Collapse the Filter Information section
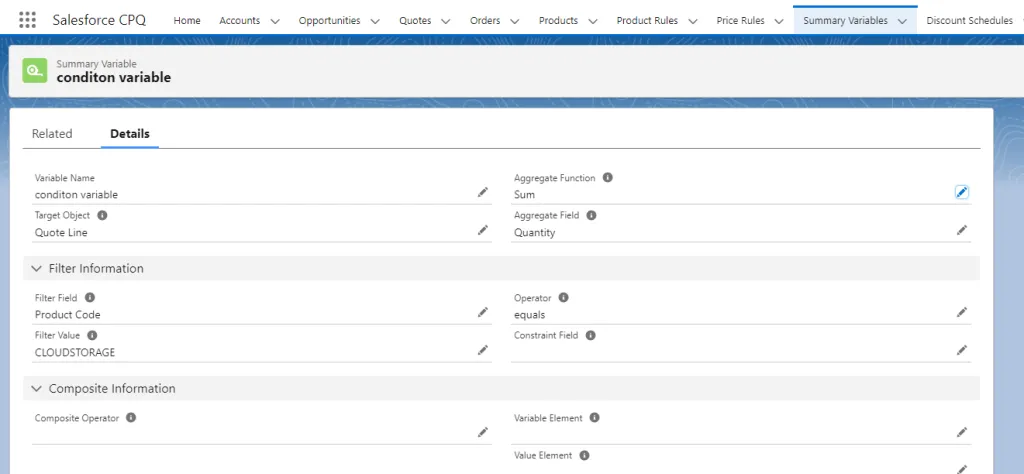 click(x=37, y=268)
